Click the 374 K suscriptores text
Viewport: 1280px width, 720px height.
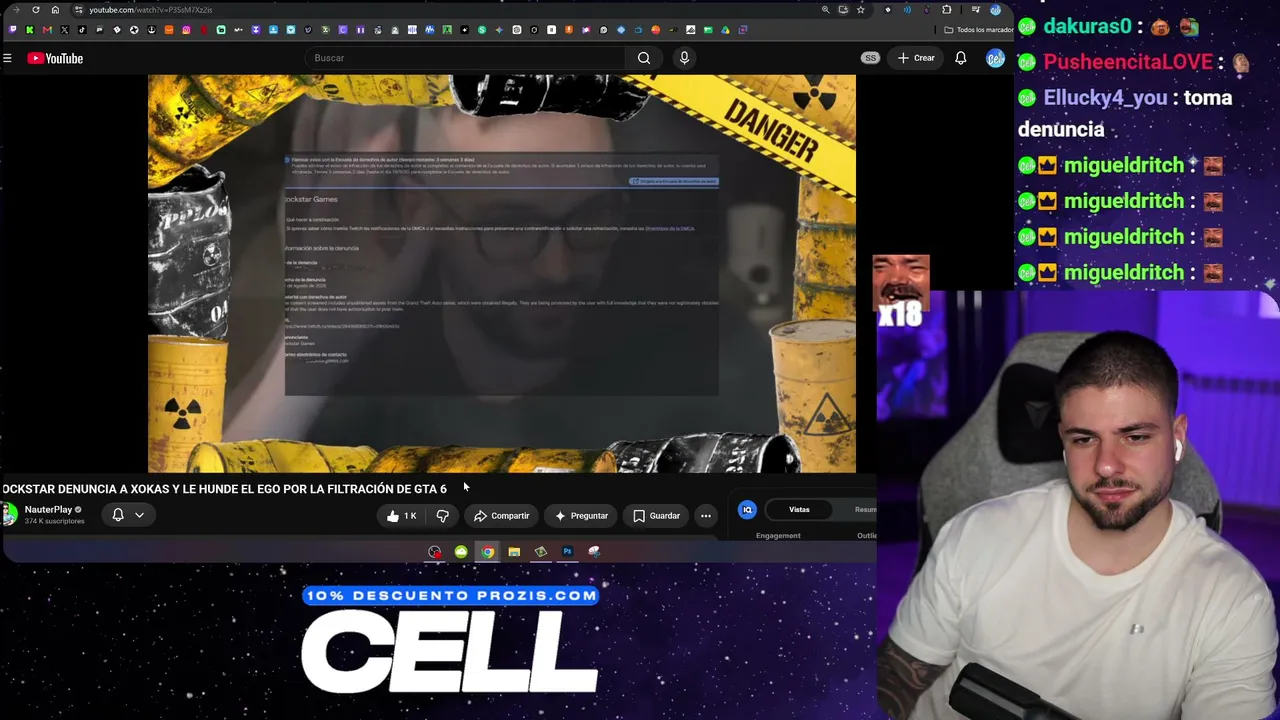click(x=54, y=521)
